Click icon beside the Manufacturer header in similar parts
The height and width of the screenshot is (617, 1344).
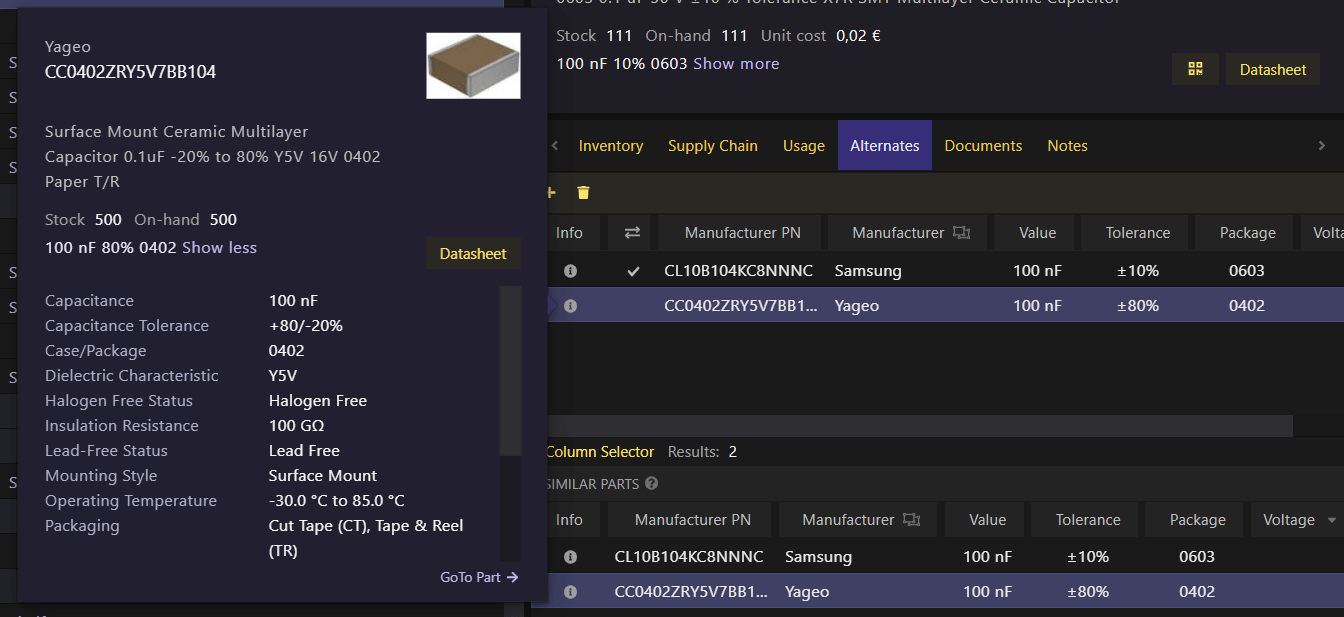pyautogui.click(x=911, y=520)
